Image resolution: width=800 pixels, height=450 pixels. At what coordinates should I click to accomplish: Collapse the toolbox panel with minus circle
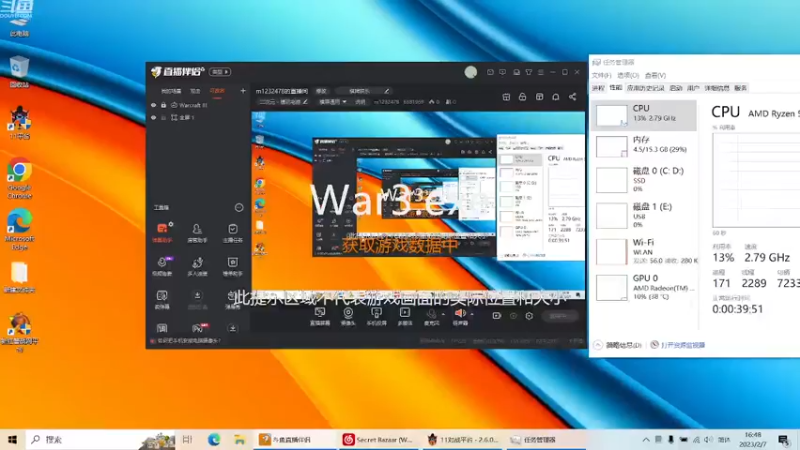click(x=239, y=208)
